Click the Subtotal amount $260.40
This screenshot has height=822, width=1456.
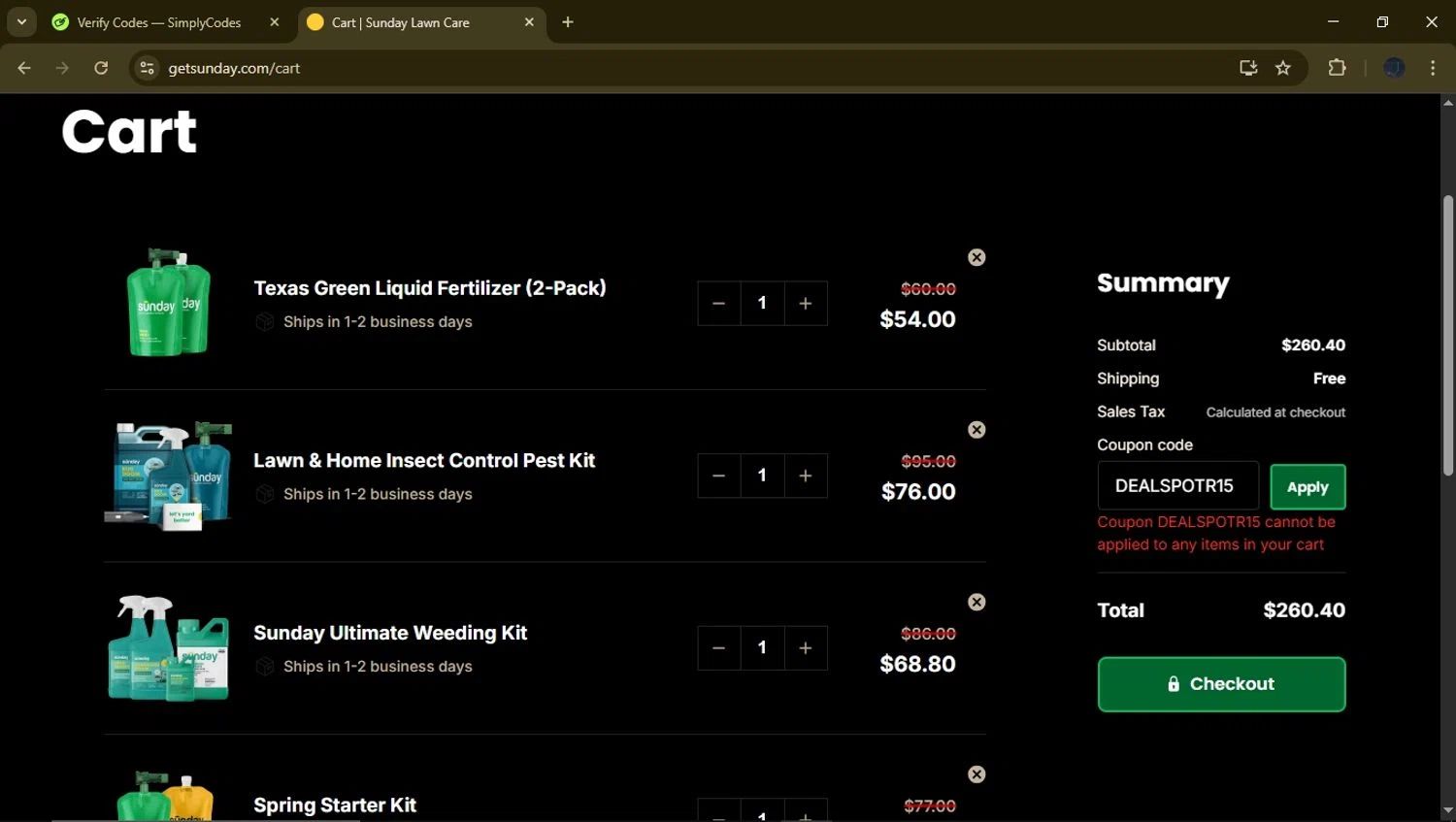[x=1313, y=345]
